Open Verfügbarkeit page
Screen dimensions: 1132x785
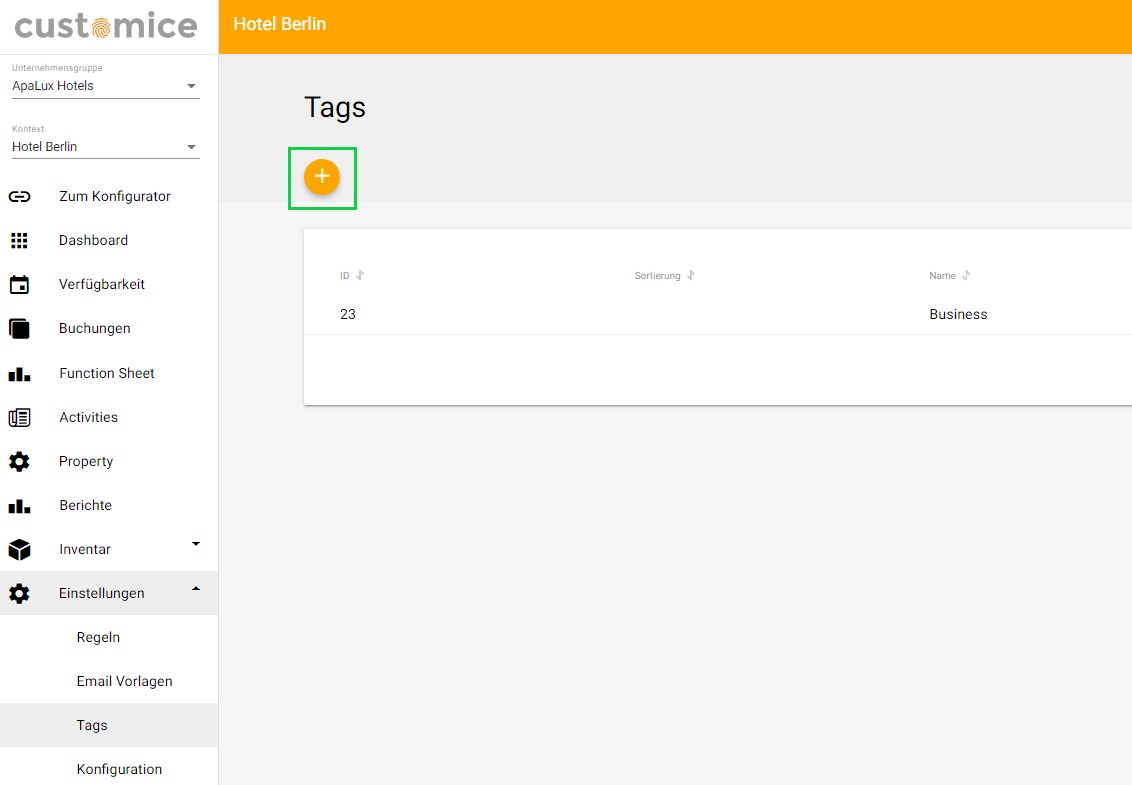point(102,285)
